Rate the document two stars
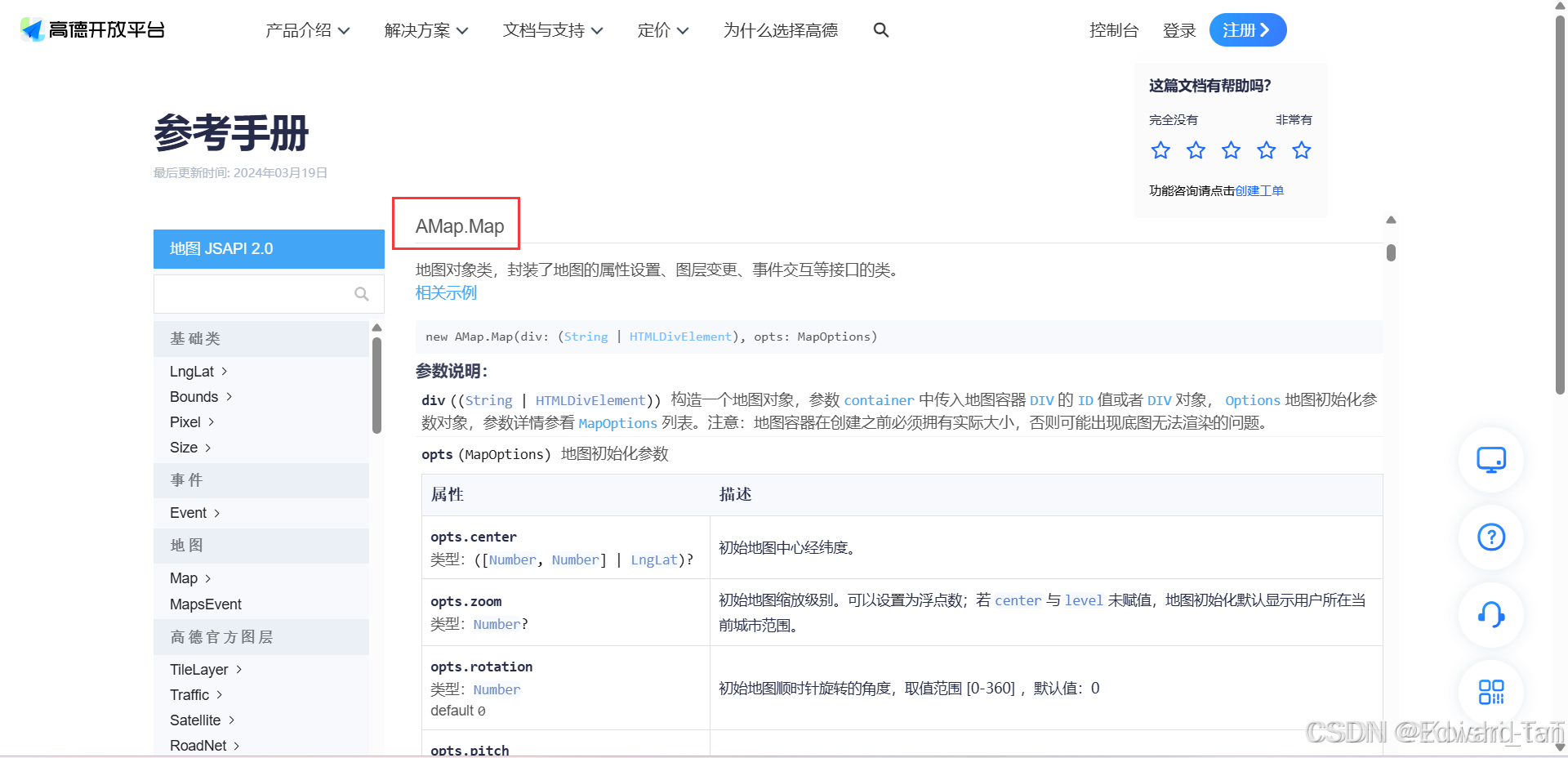Viewport: 1568px width, 758px height. 1196,150
